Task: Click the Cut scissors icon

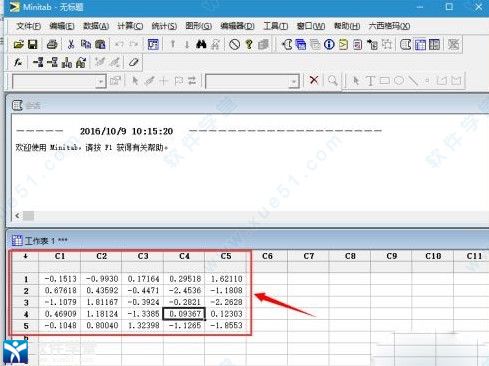Action: [71, 44]
